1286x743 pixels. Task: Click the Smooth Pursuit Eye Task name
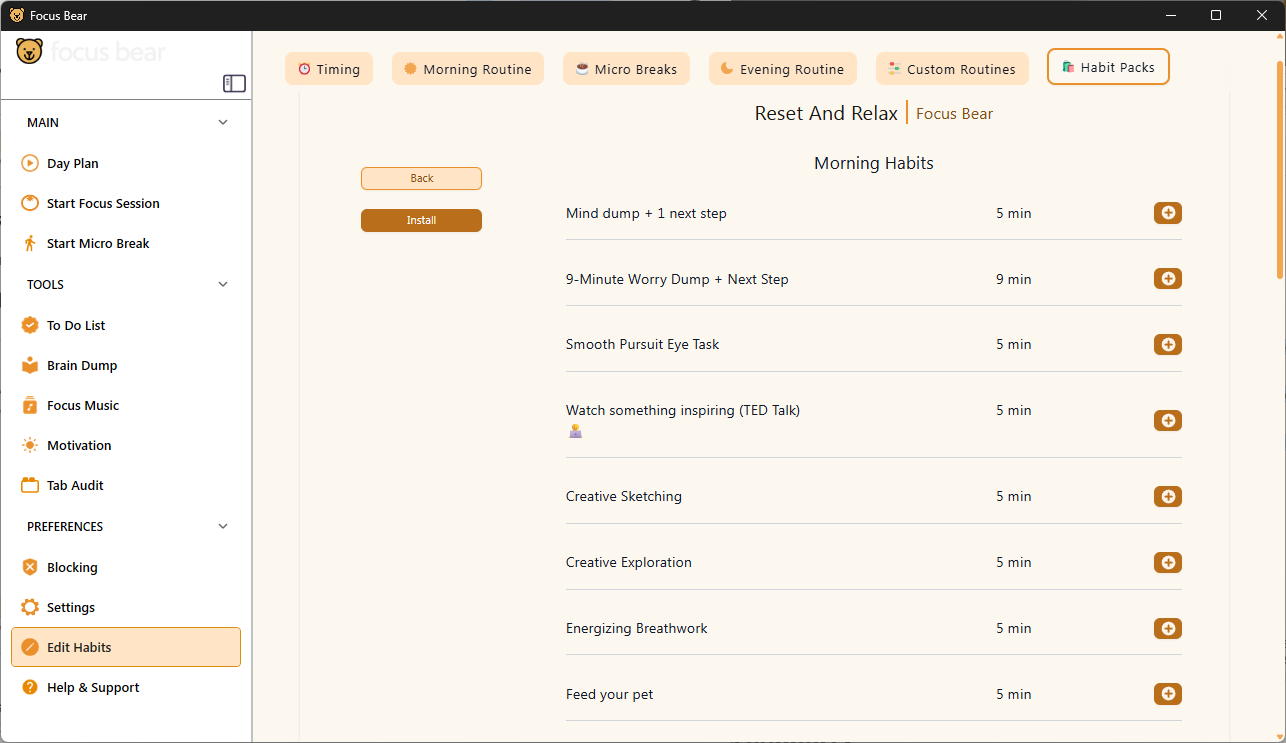[643, 344]
